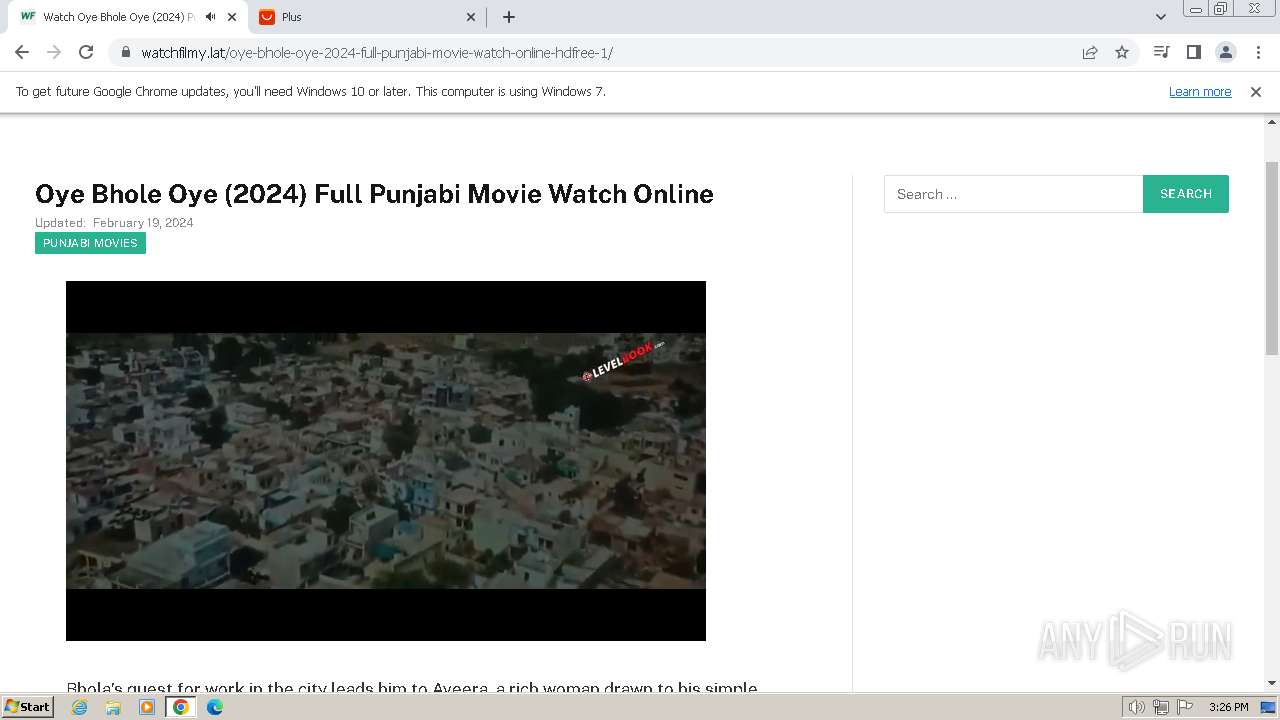Select Google Chrome on the taskbar
The image size is (1280, 720).
point(181,707)
